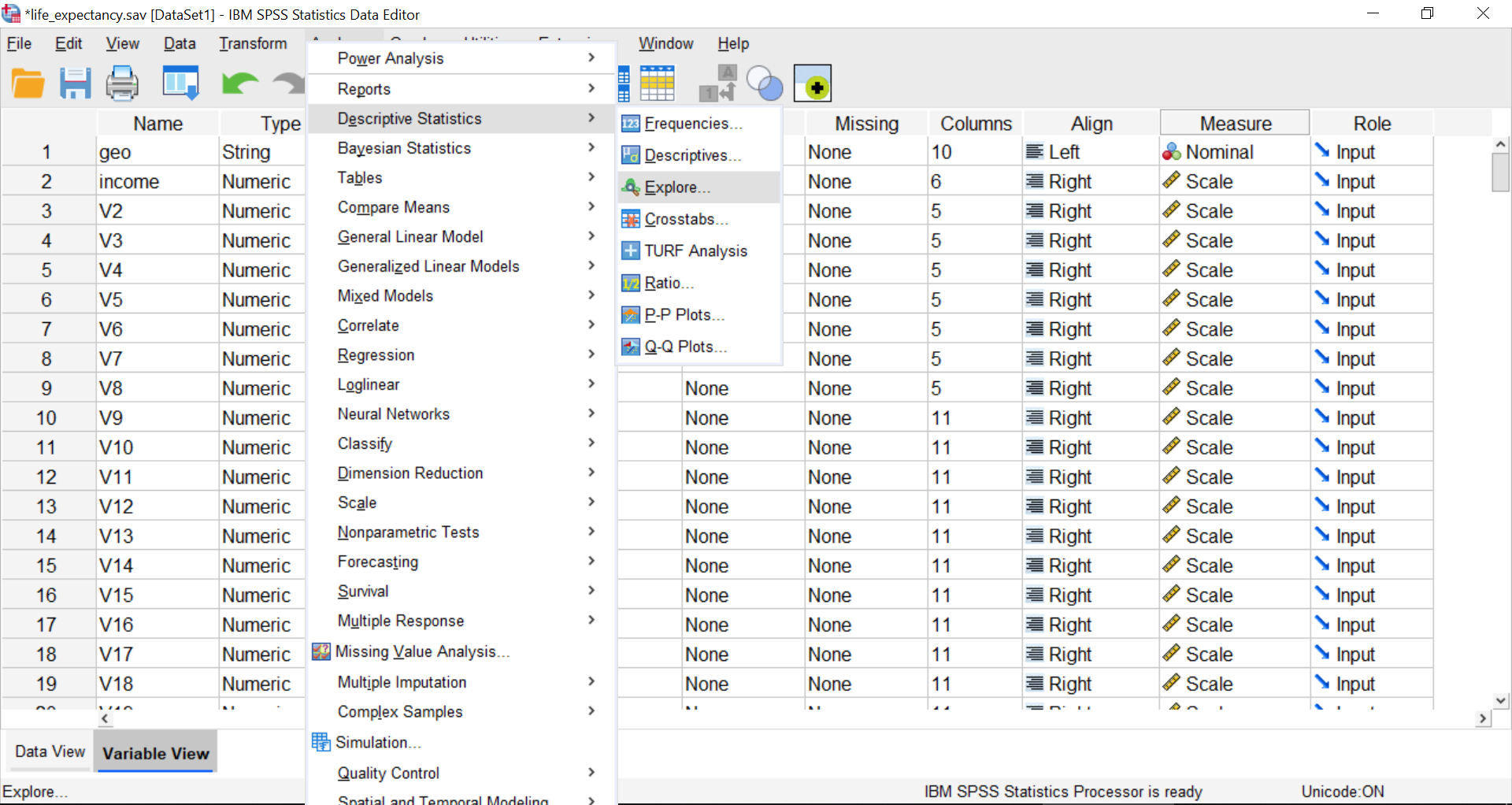Click the Use Variable Sets overlapping circles icon
The width and height of the screenshot is (1512, 805).
click(x=765, y=83)
